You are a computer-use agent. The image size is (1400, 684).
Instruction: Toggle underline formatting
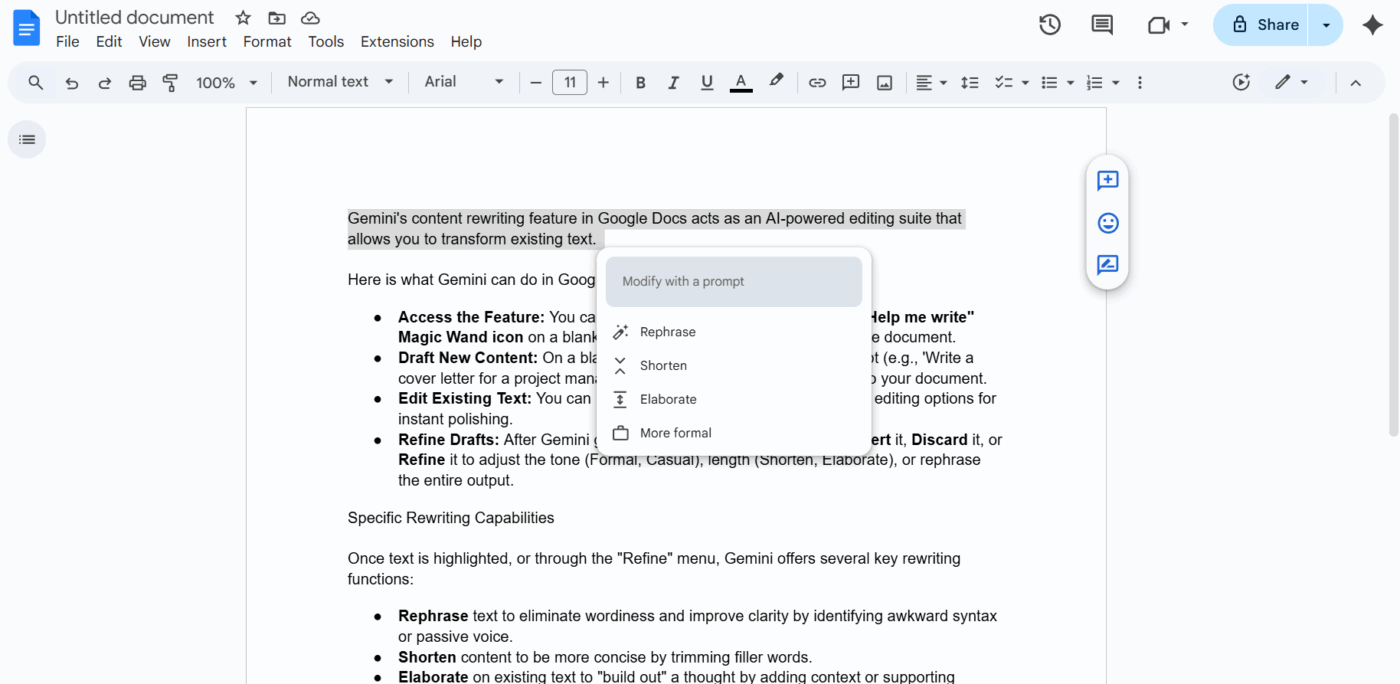707,83
